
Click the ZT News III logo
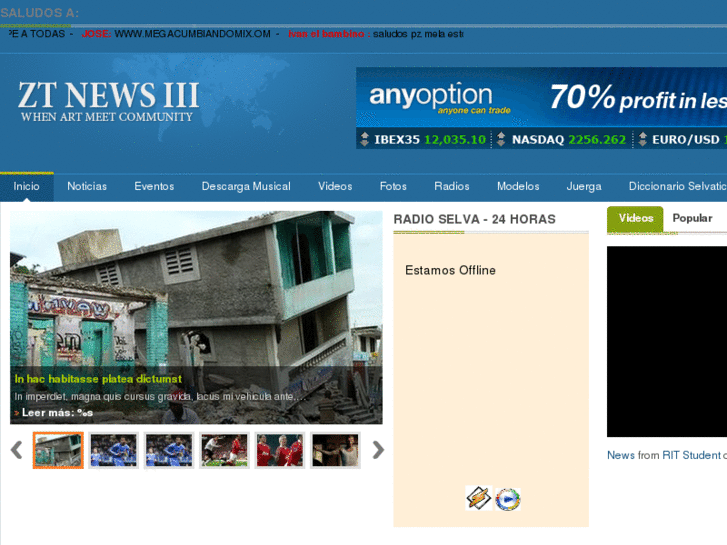pos(108,103)
